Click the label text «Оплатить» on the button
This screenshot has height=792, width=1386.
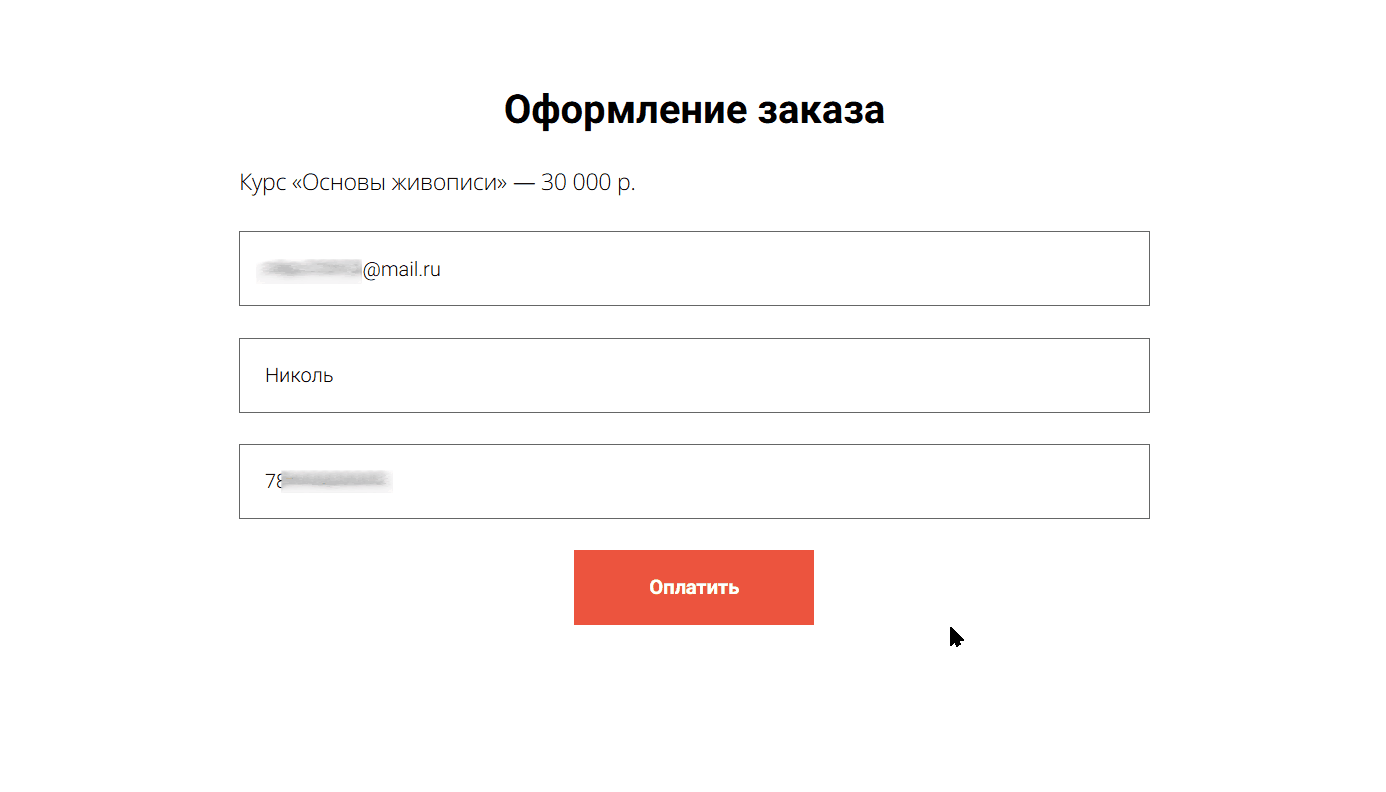(693, 587)
